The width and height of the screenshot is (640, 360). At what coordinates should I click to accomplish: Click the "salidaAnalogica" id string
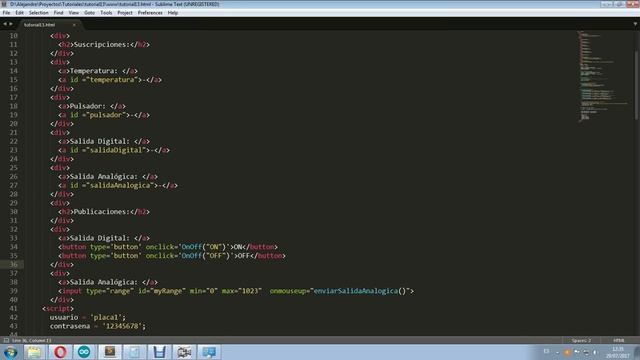(120, 185)
